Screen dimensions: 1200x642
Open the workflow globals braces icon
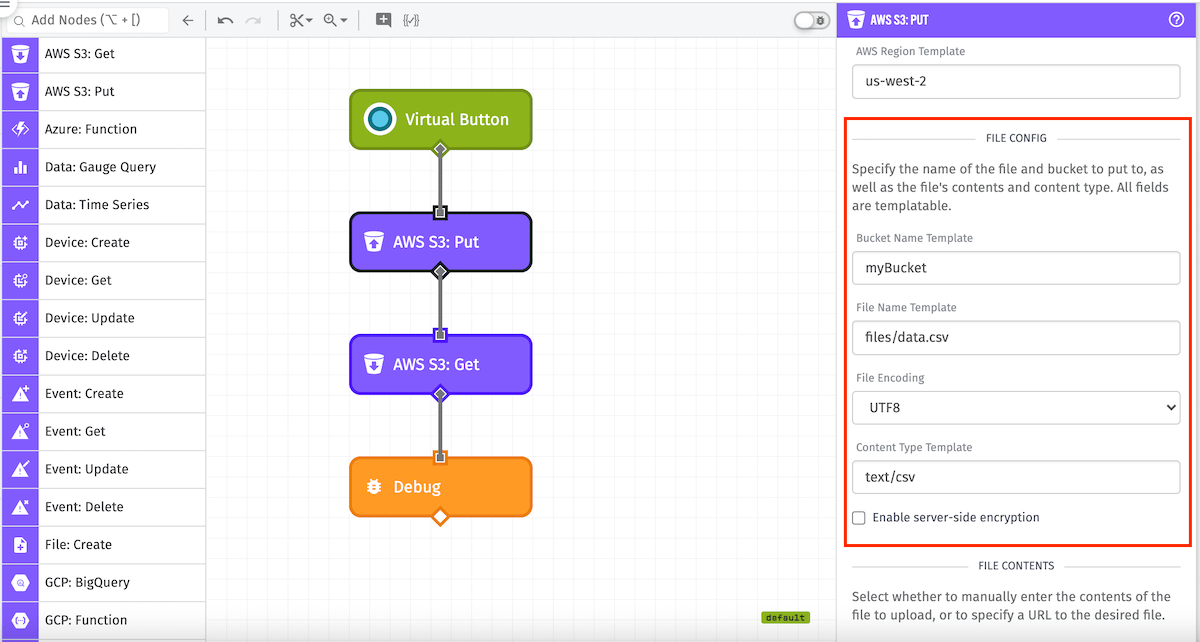411,20
